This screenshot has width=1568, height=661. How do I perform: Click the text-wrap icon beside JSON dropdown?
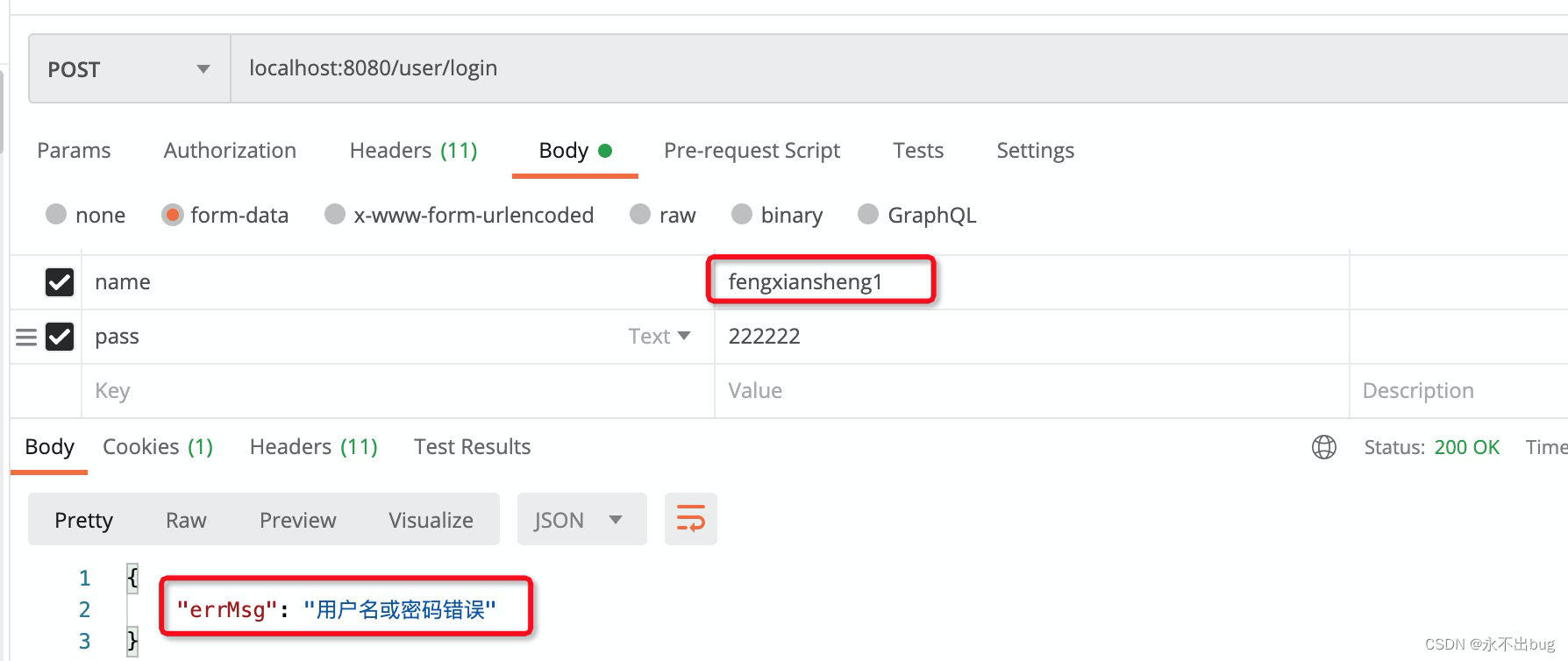coord(690,519)
